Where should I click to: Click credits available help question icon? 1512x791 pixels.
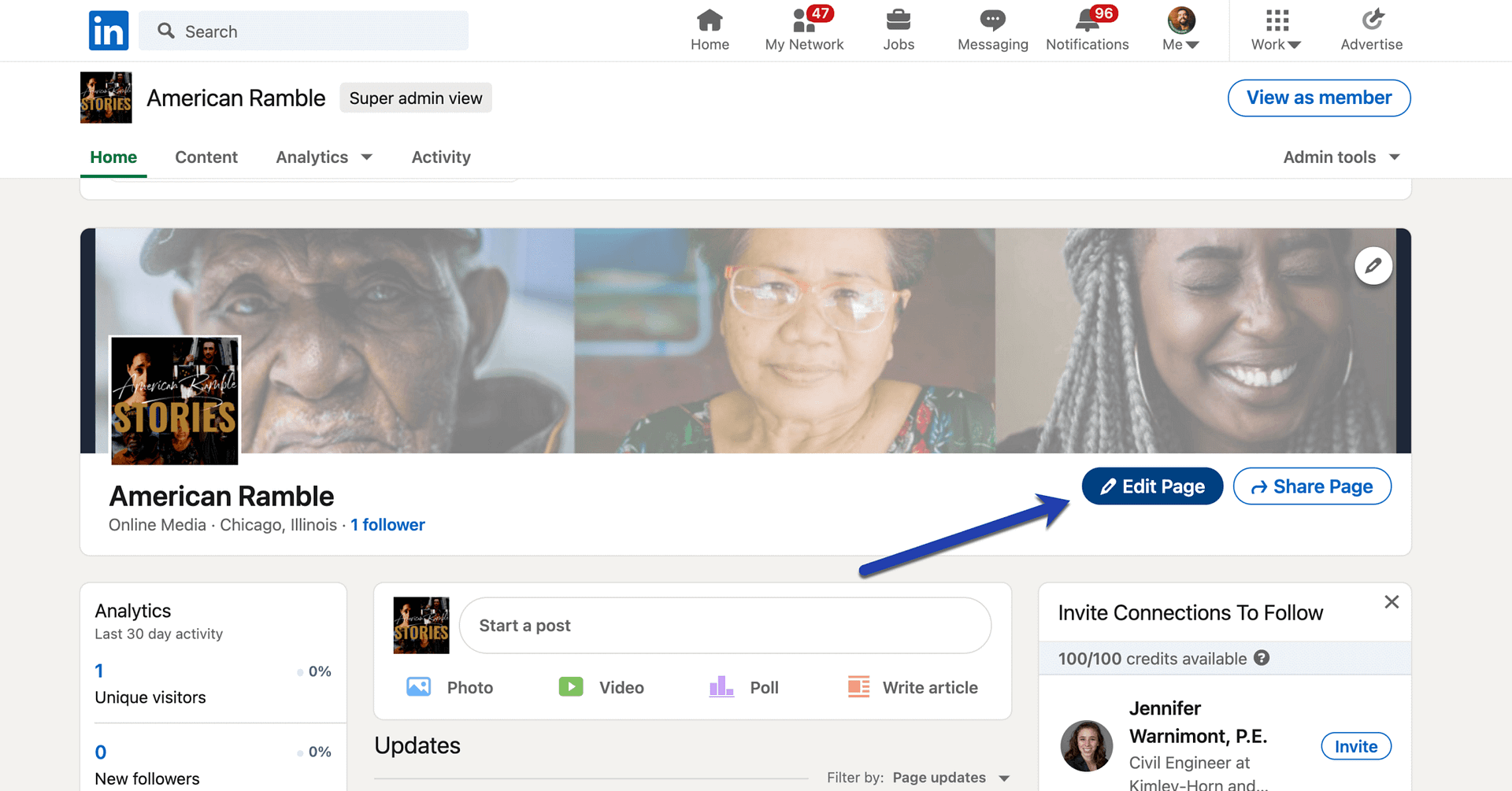point(1262,658)
